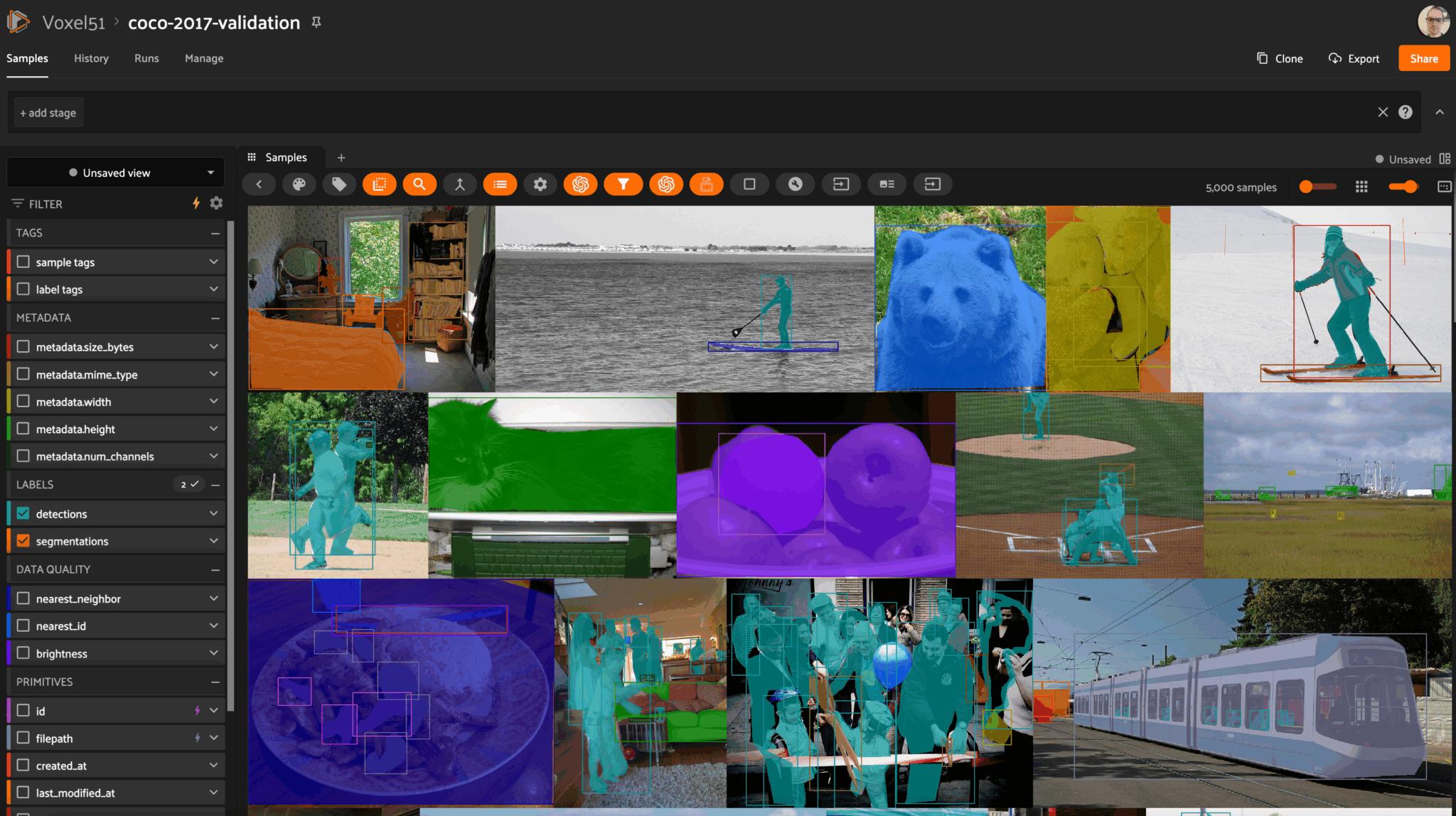The width and height of the screenshot is (1456, 816).
Task: Click help question mark icon
Action: 1405,112
